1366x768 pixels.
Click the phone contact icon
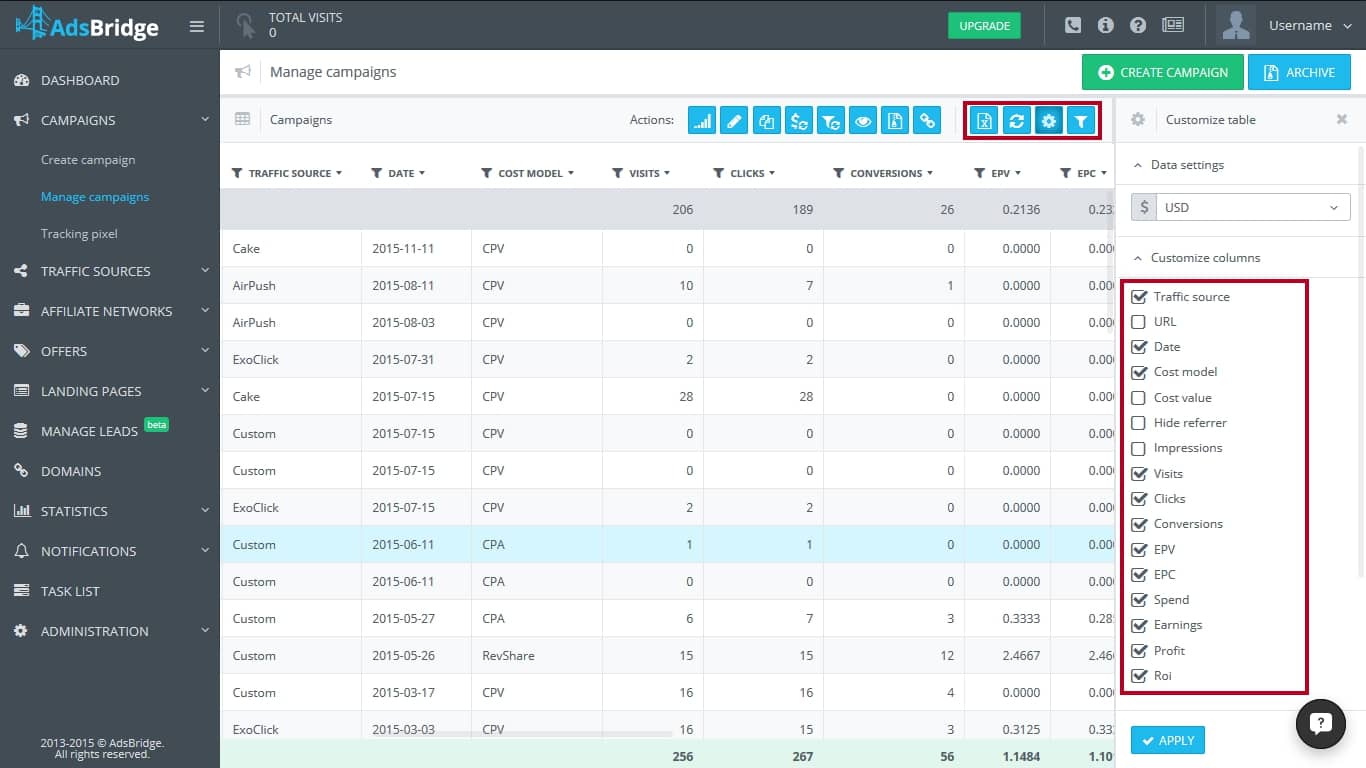[1073, 25]
